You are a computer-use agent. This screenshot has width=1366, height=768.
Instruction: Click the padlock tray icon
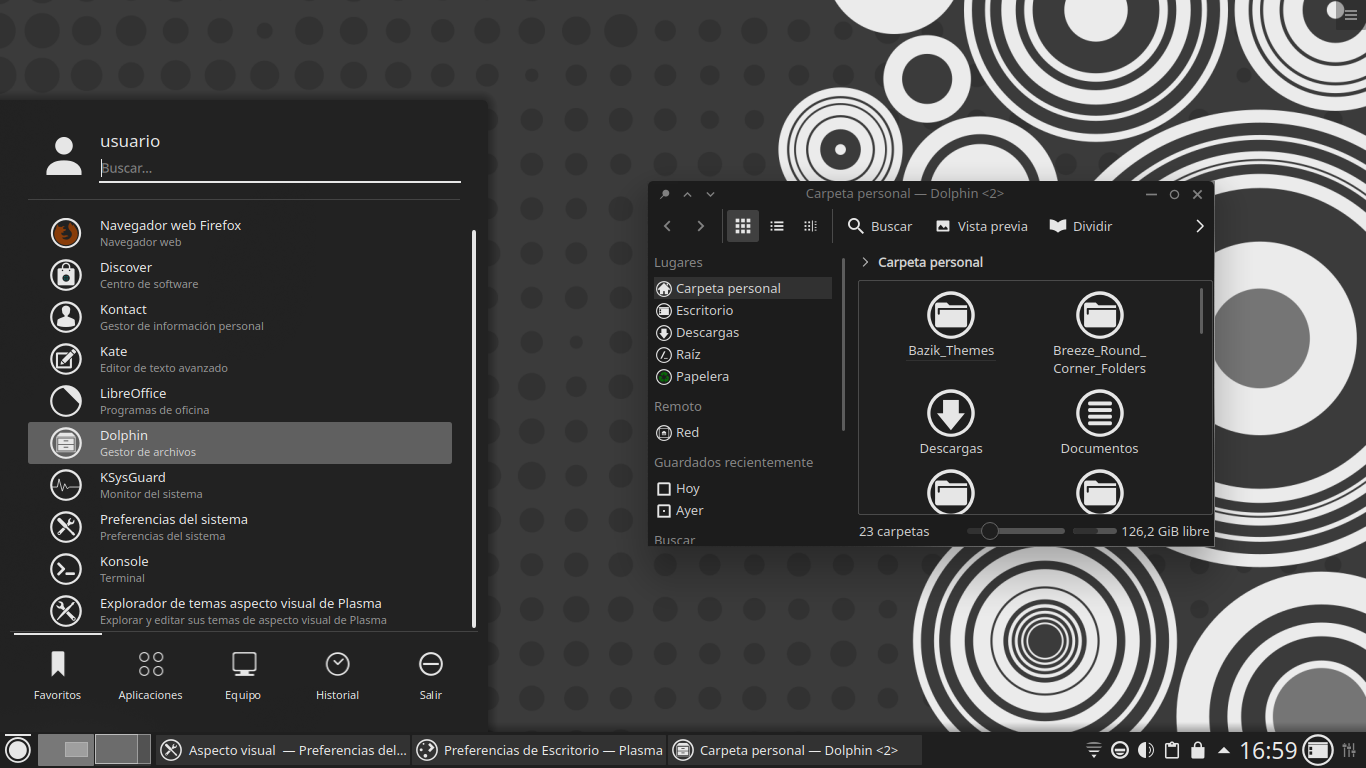click(1198, 750)
